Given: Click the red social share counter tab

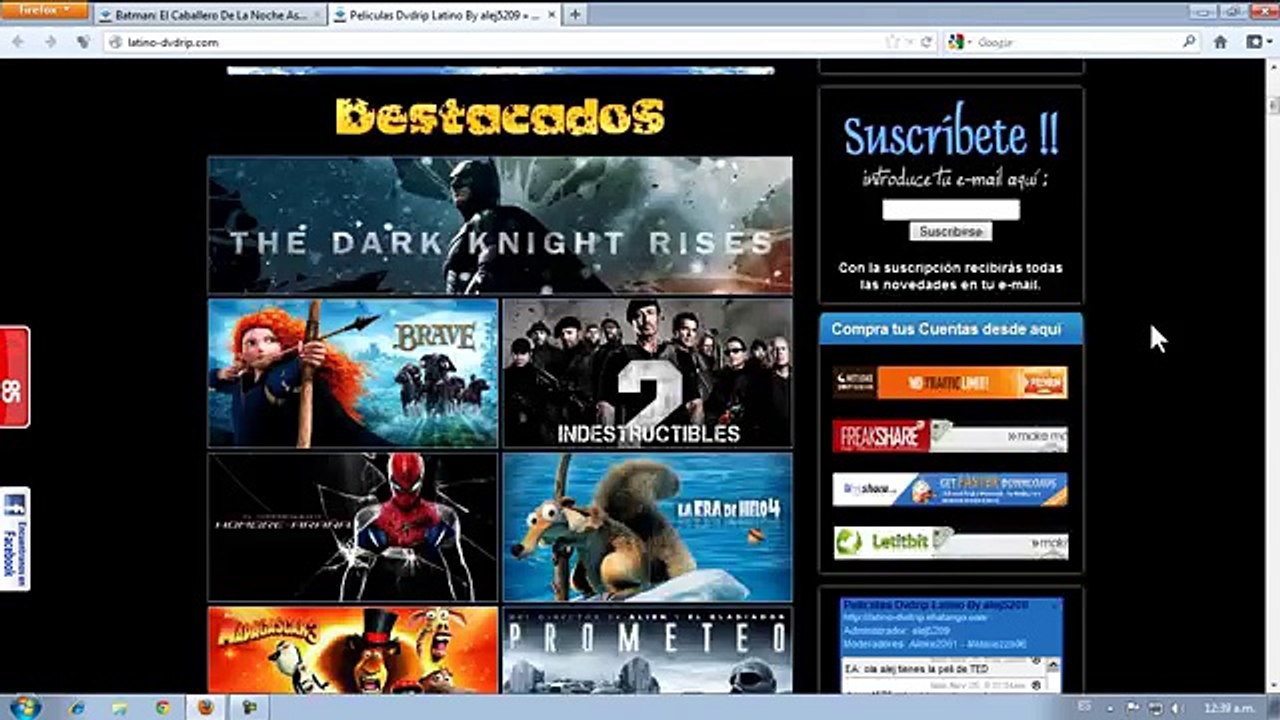Looking at the screenshot, I should click(15, 377).
